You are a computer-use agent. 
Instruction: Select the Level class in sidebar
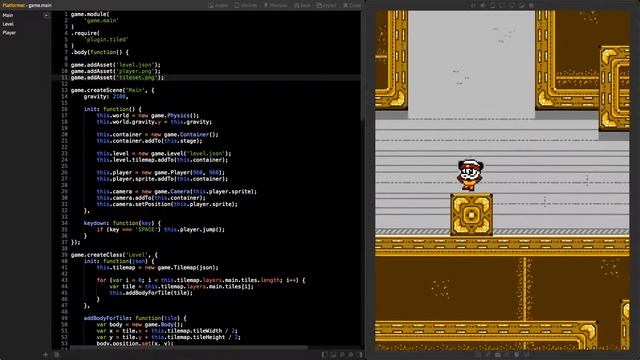[x=8, y=24]
